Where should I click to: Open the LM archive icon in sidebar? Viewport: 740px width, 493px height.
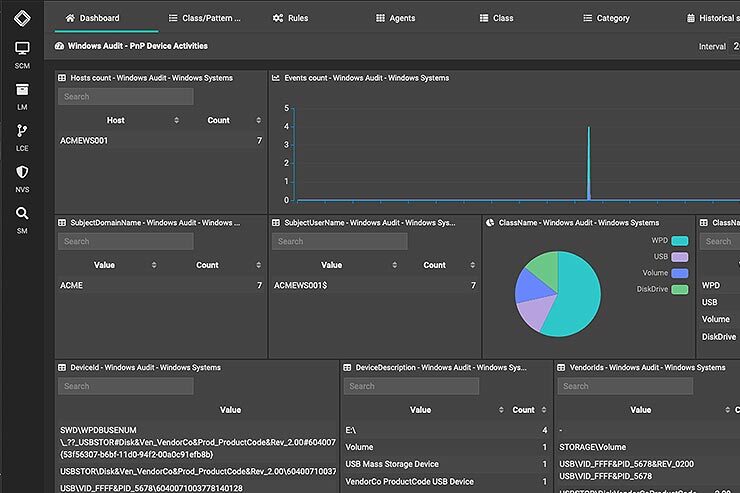22,90
